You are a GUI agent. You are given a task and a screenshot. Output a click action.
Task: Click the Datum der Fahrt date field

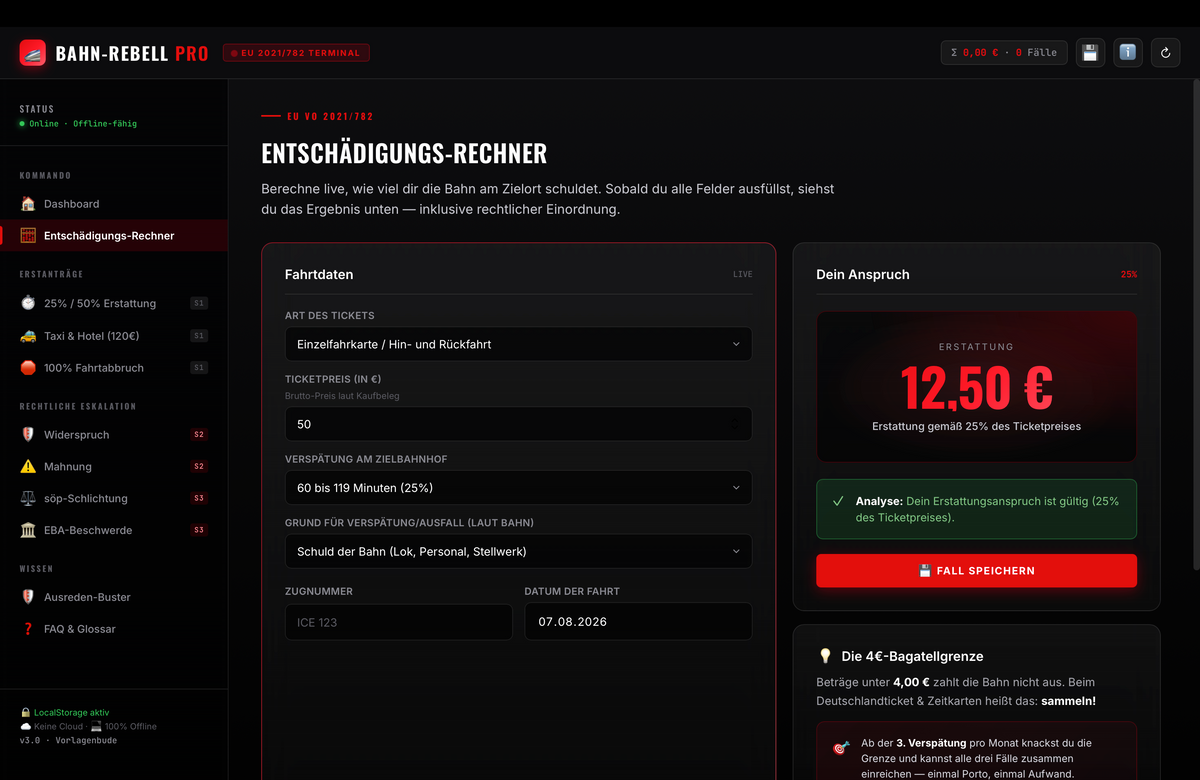[638, 622]
